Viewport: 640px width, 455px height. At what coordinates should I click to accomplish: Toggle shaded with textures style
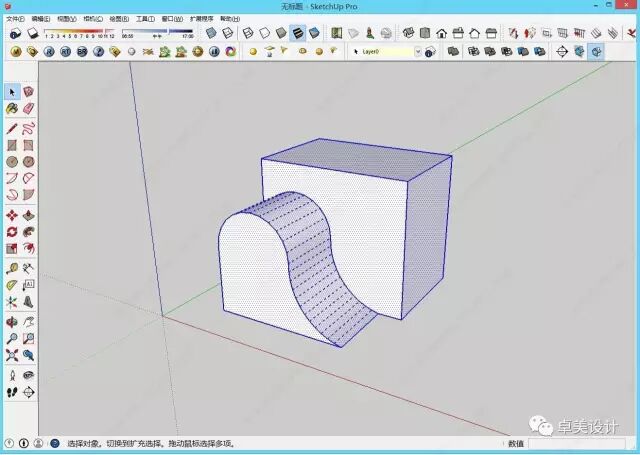[x=298, y=33]
